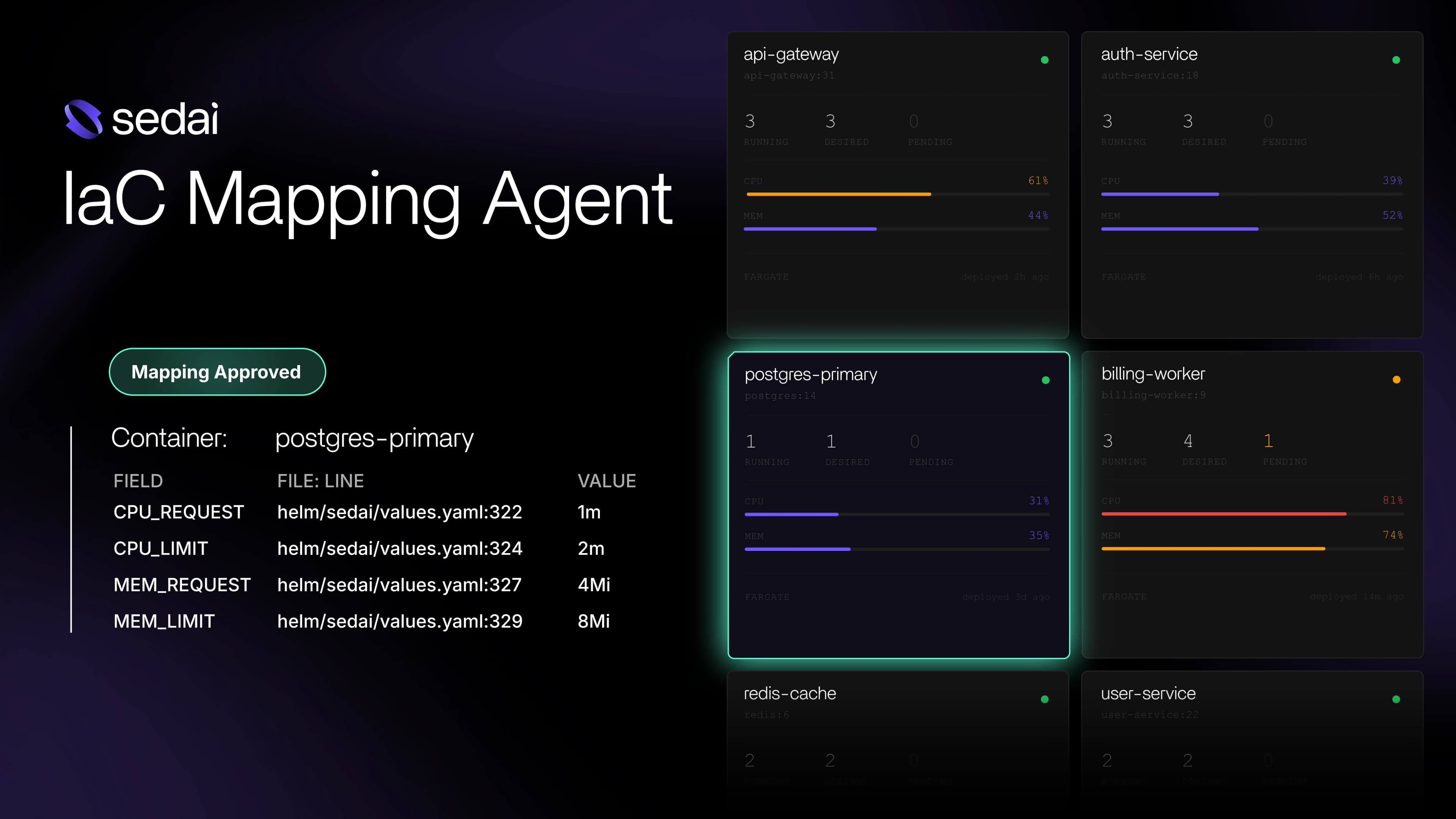Click the 81% CPU value in billing-worker
The width and height of the screenshot is (1456, 819).
1393,500
